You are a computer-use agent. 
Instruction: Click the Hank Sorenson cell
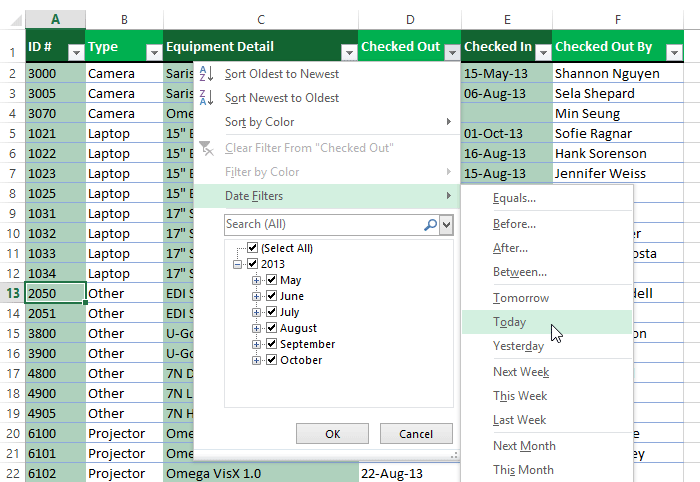[618, 153]
